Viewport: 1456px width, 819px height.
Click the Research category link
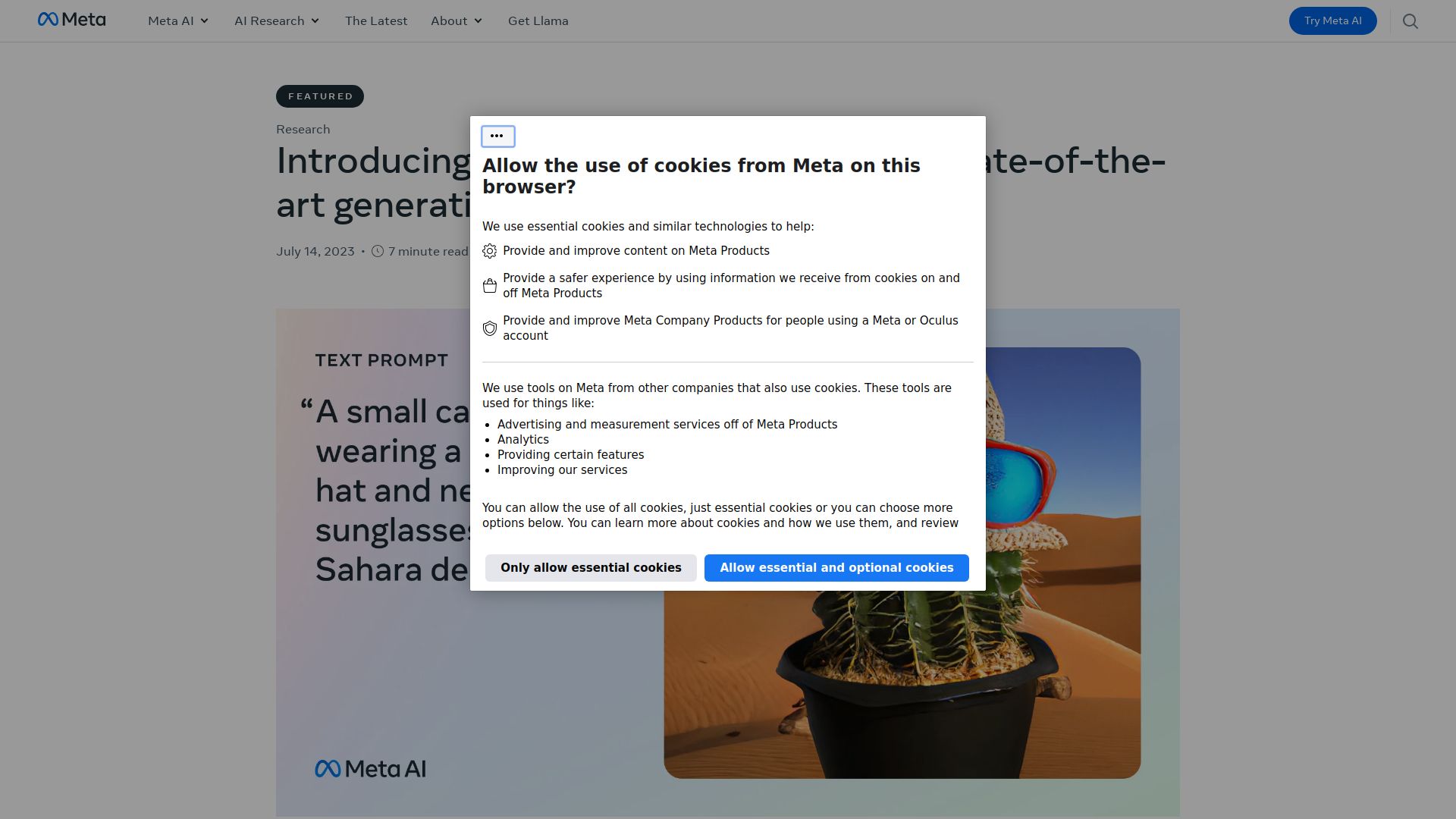pos(303,130)
